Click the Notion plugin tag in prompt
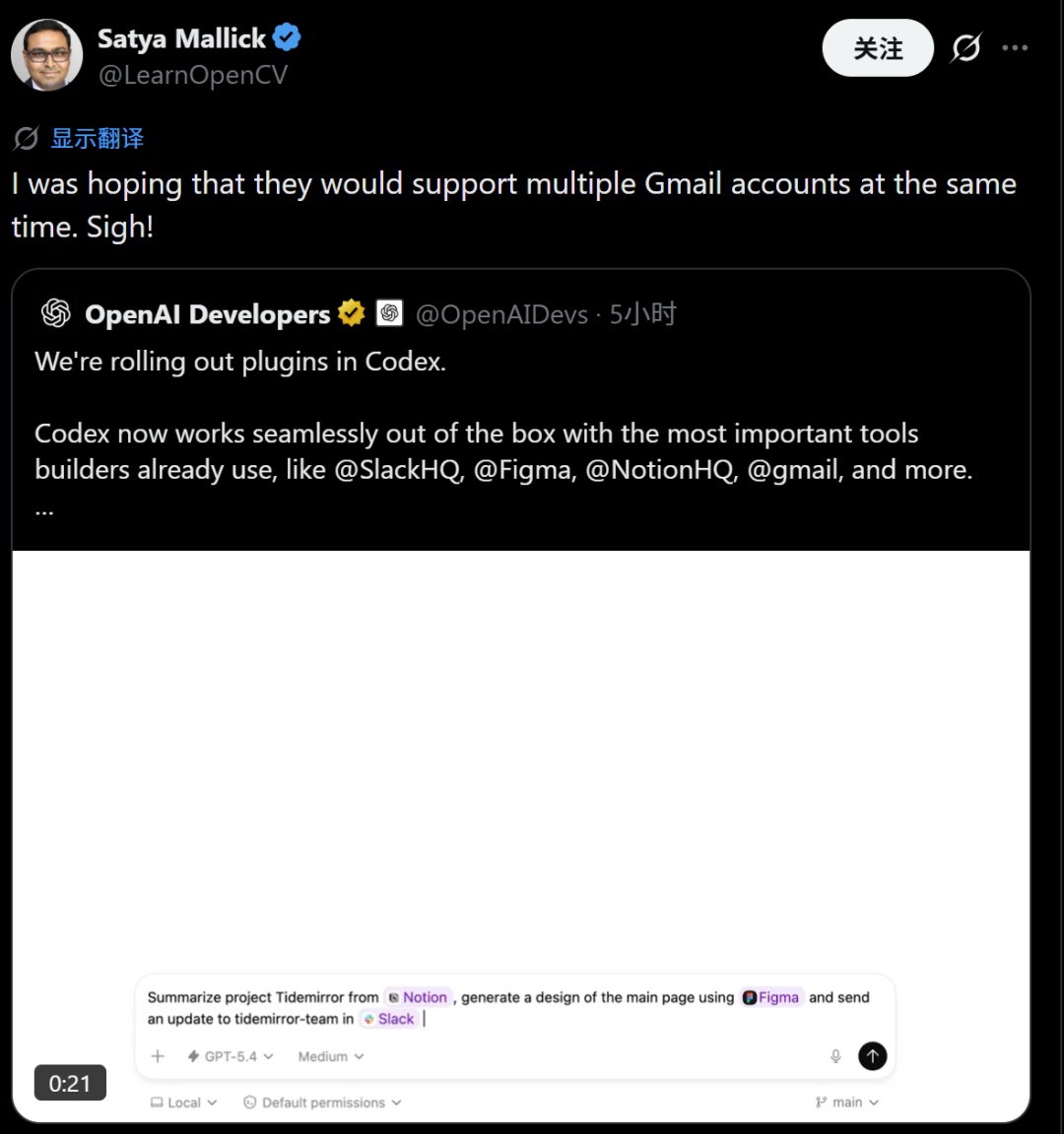1064x1134 pixels. pyautogui.click(x=418, y=997)
